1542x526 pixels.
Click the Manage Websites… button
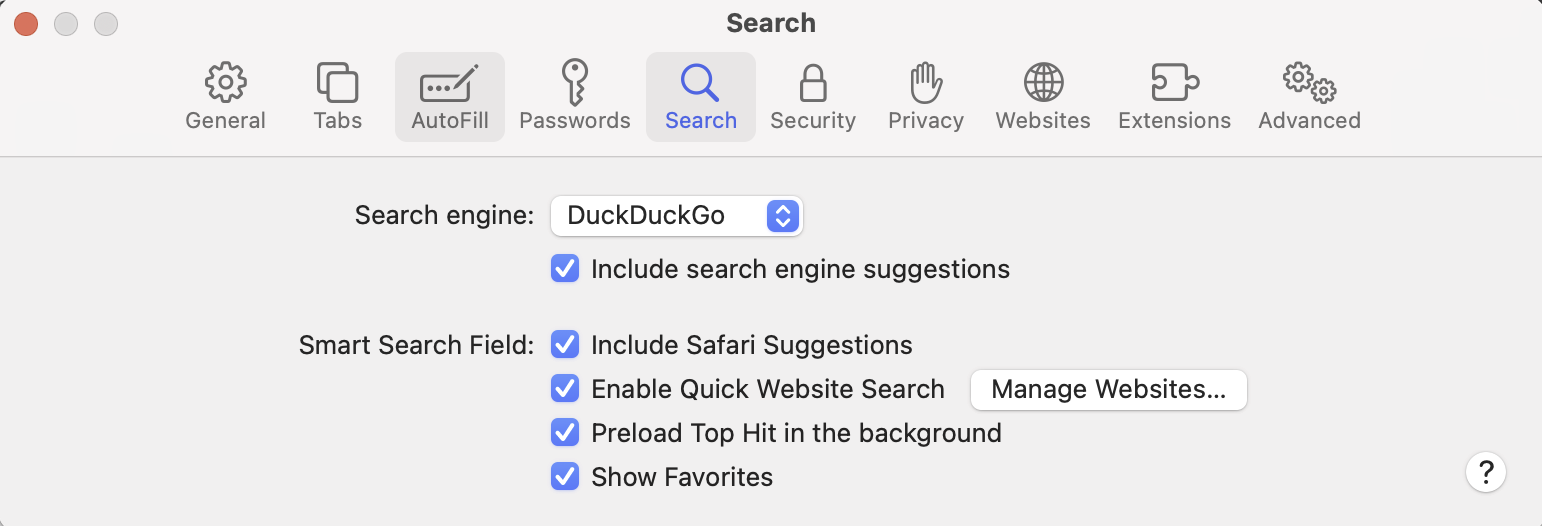[x=1108, y=390]
